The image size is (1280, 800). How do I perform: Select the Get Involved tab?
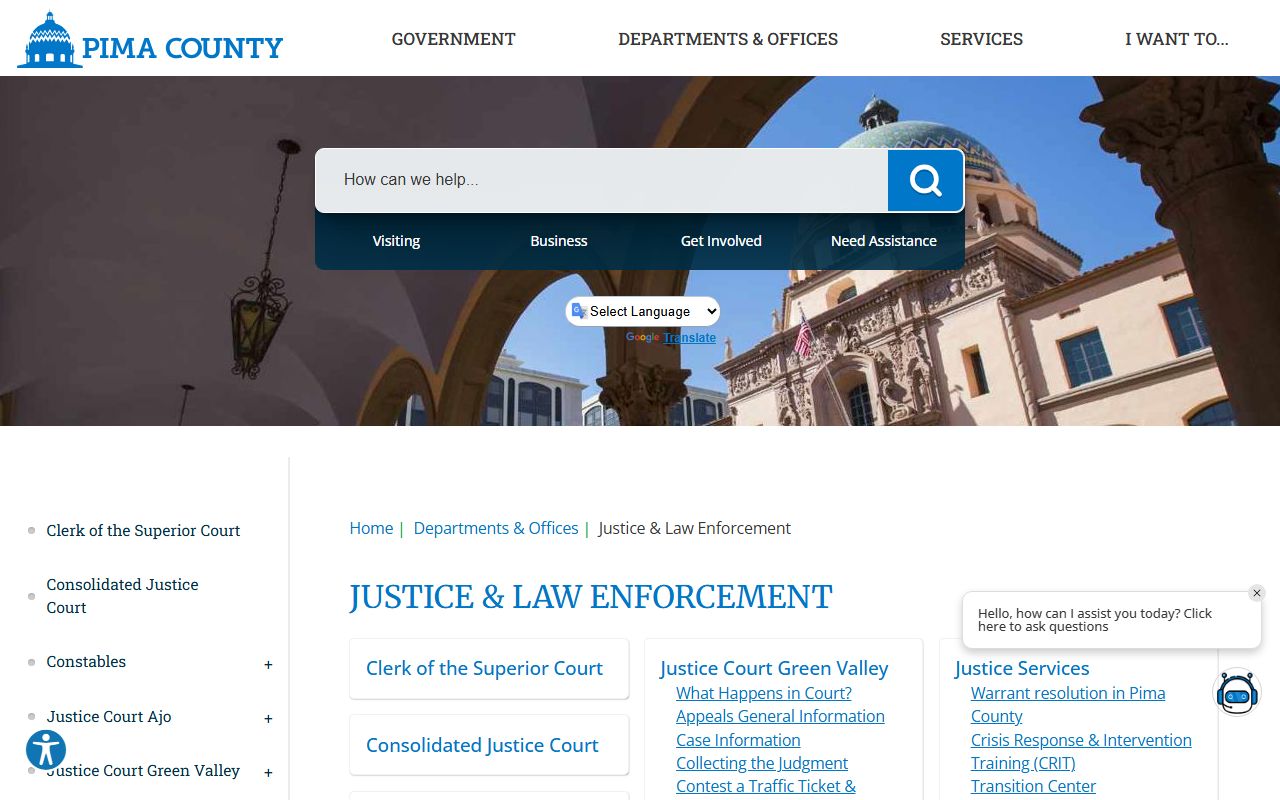(x=721, y=241)
